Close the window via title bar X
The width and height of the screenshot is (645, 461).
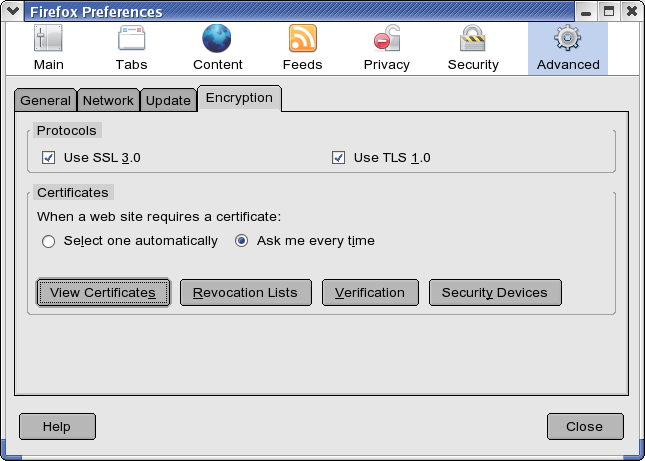[x=632, y=12]
